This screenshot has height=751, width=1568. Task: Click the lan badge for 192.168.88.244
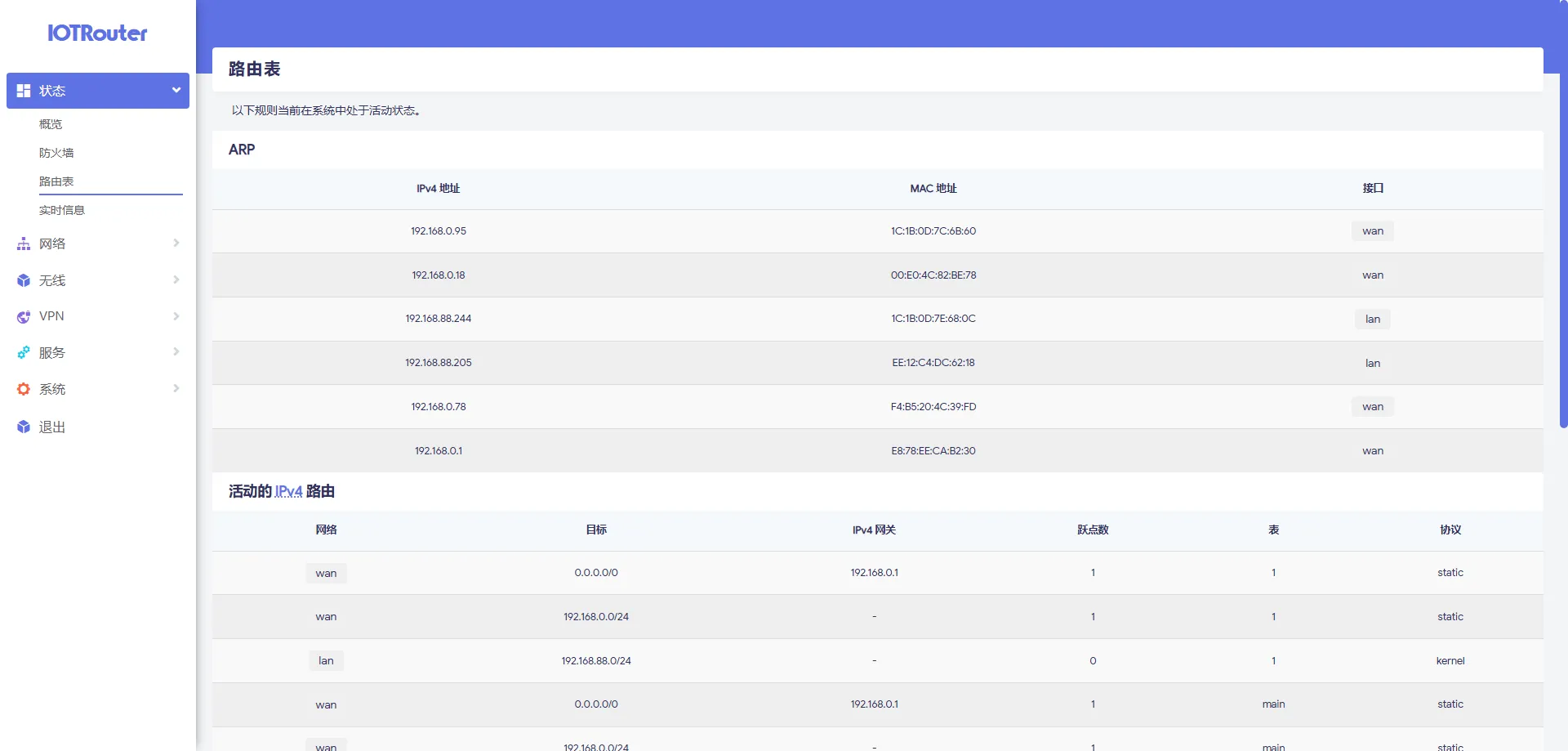[1372, 320]
